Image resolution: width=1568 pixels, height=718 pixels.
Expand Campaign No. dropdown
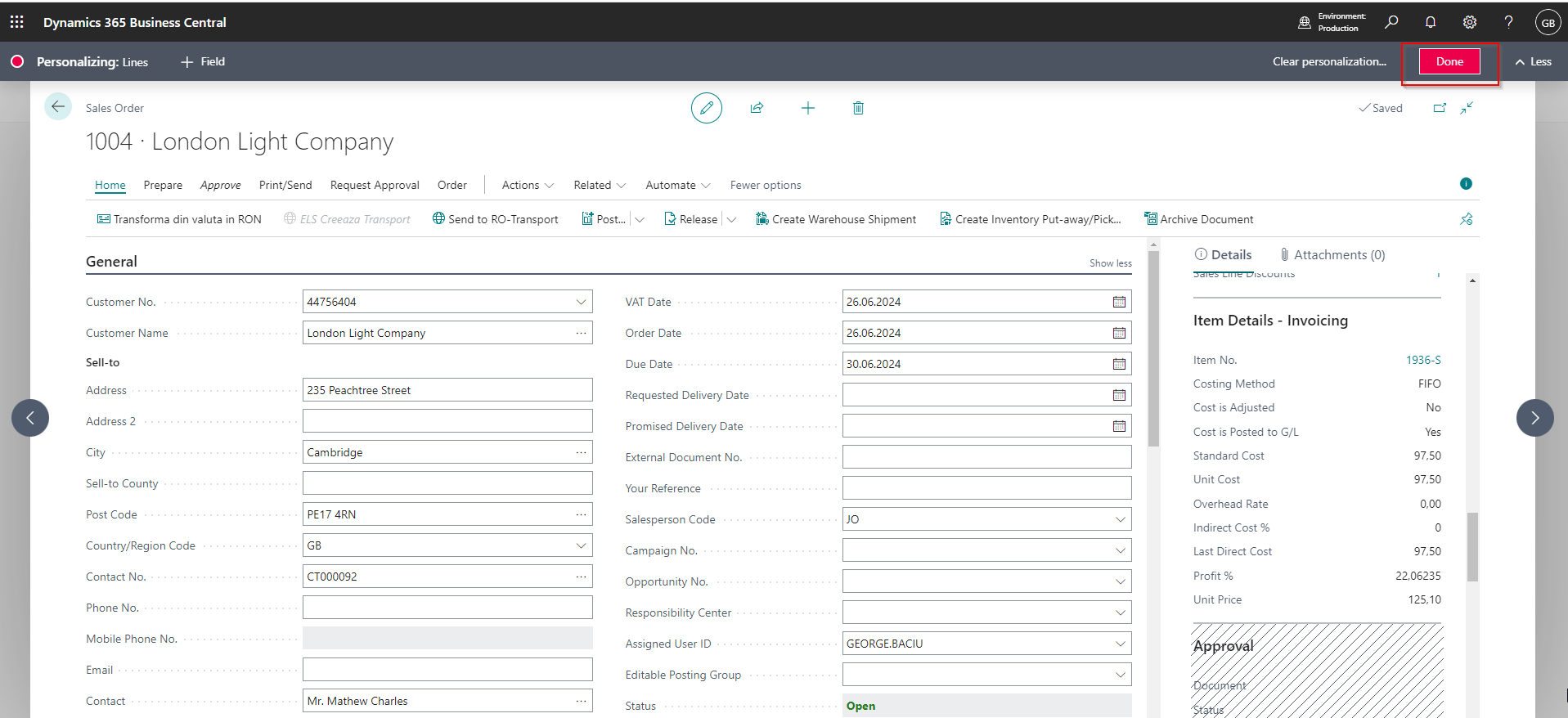pos(1120,550)
